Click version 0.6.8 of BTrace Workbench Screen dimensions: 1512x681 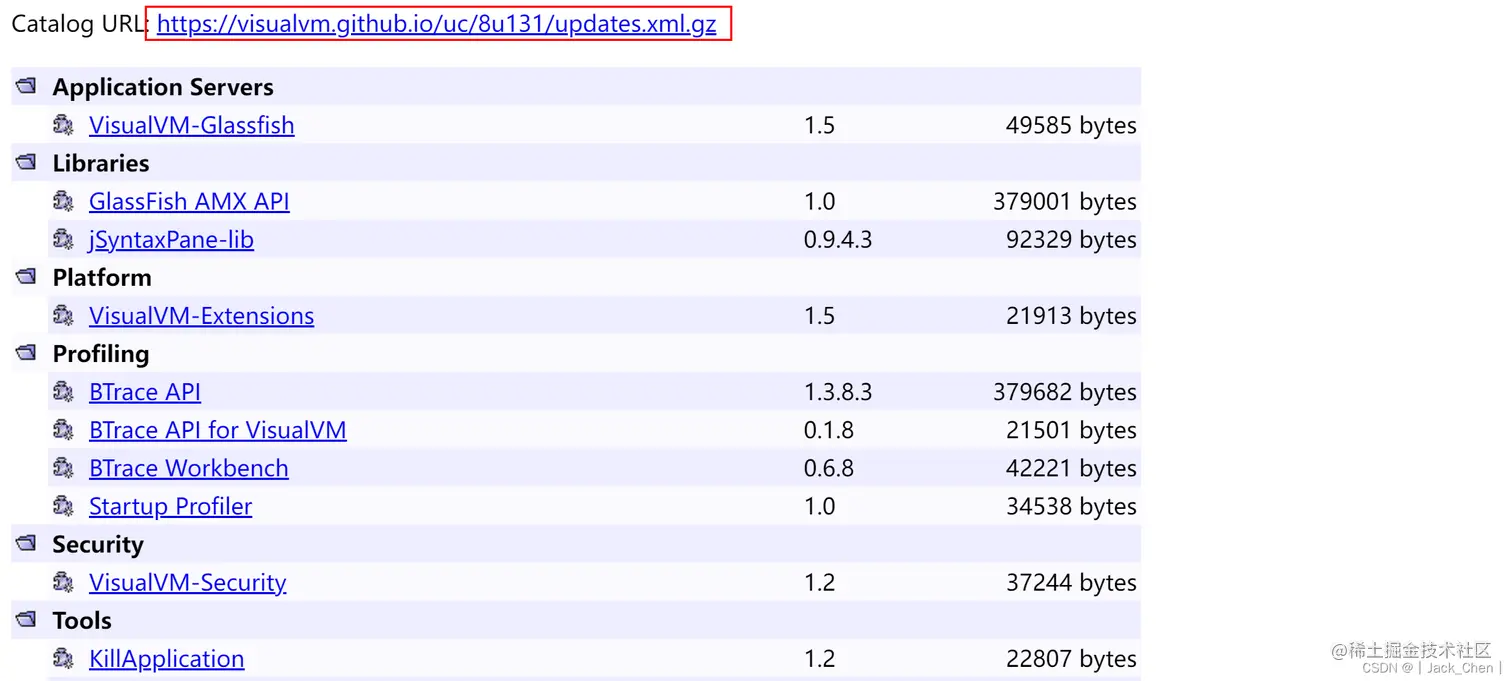pos(829,468)
